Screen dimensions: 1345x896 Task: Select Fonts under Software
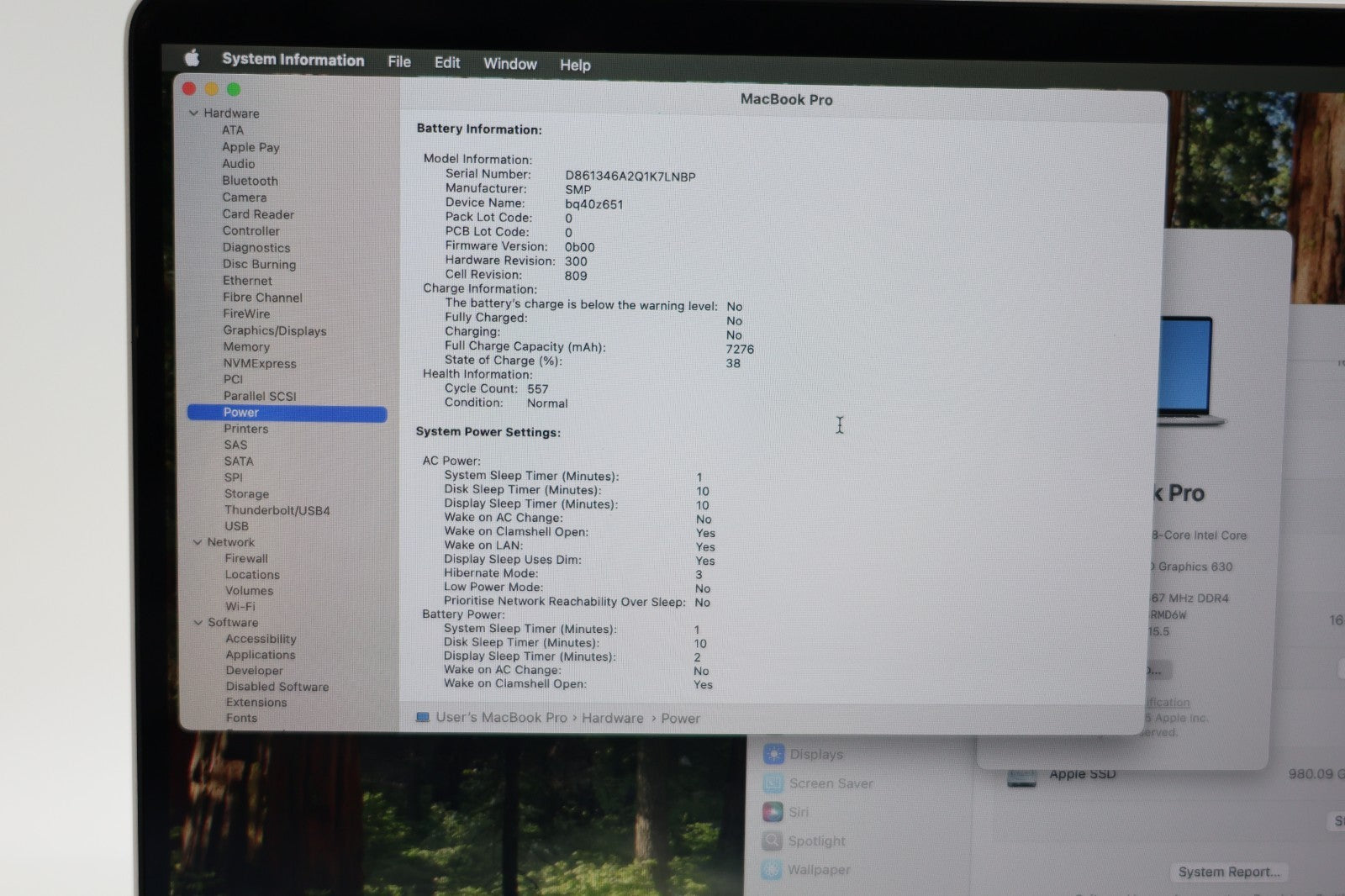point(241,718)
